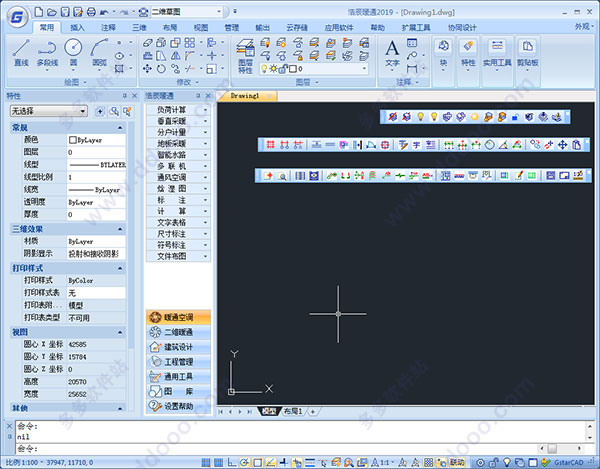This screenshot has width=600, height=469.
Task: Open the 设置帮助 module
Action: tap(178, 406)
